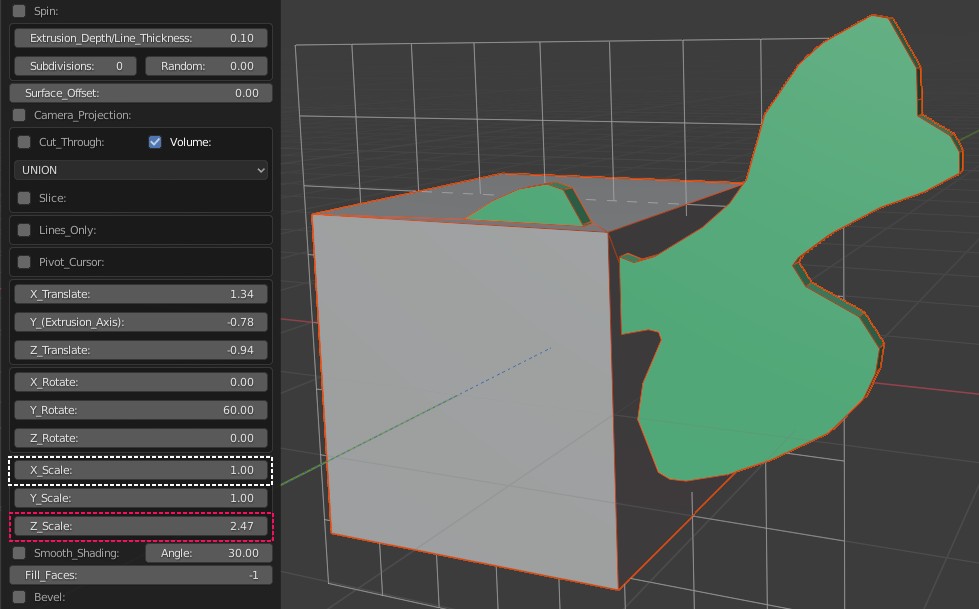Enable the Cut_Through option
Screen dimensions: 979x609
(x=25, y=142)
